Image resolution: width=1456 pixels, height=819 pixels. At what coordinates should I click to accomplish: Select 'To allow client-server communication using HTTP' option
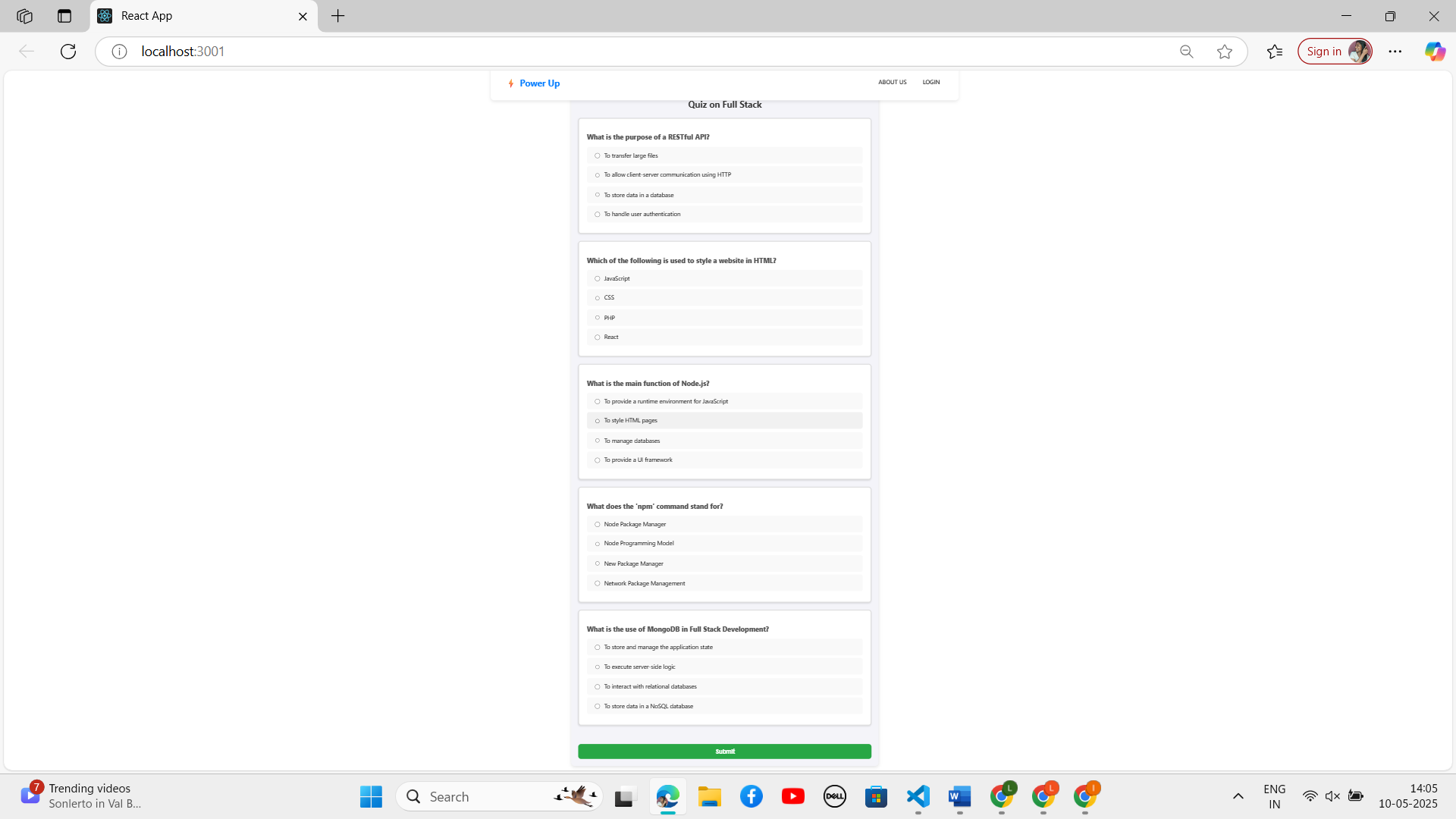click(x=598, y=175)
